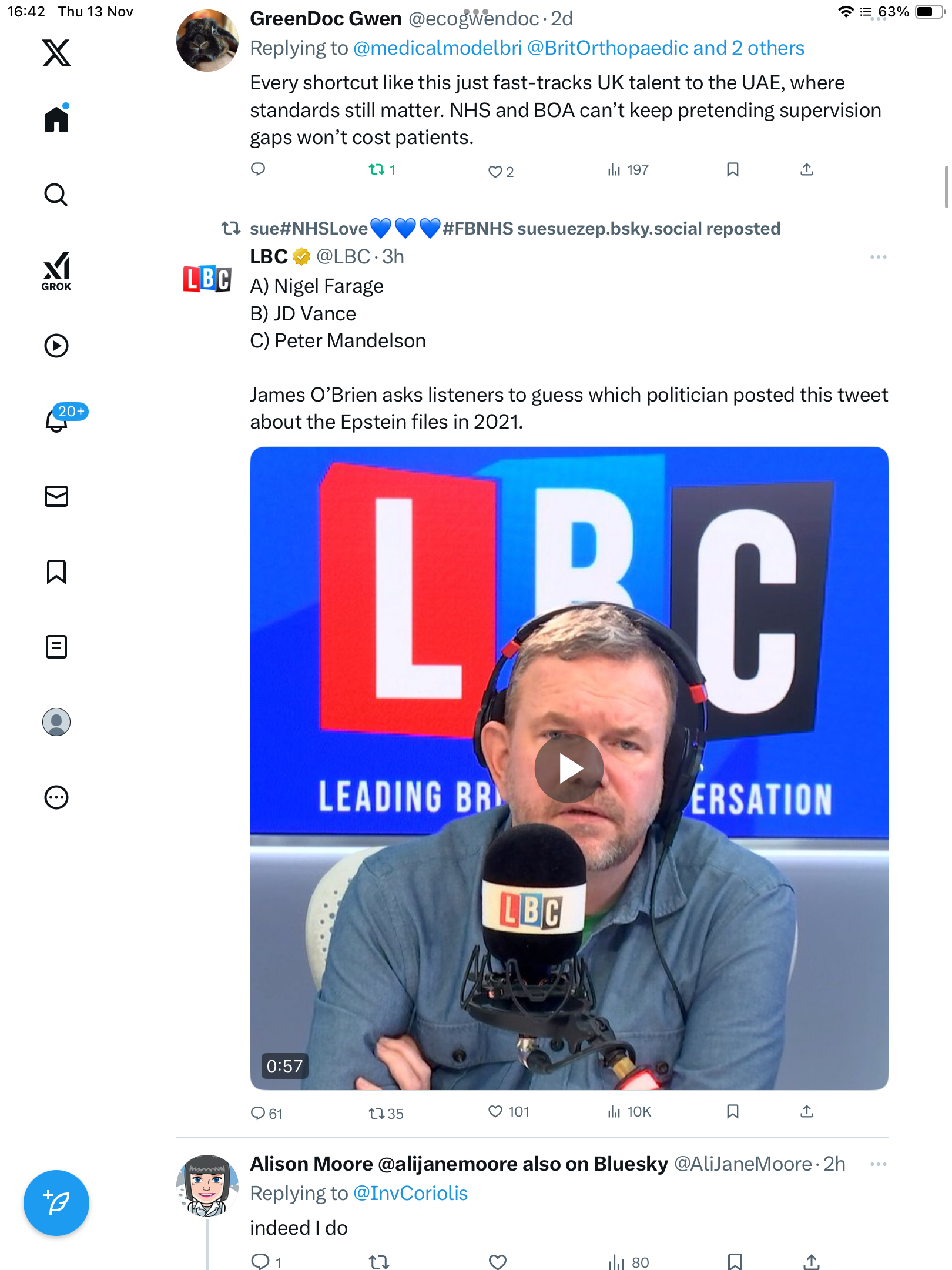
Task: Open more options for LBC post
Action: (x=878, y=257)
